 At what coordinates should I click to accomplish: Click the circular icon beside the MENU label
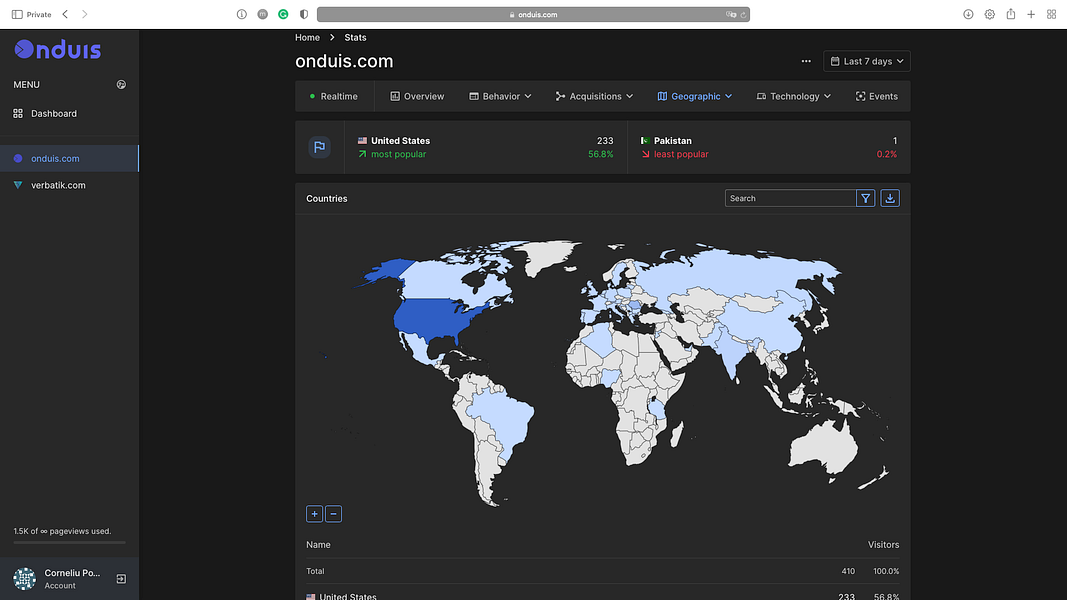(x=121, y=85)
